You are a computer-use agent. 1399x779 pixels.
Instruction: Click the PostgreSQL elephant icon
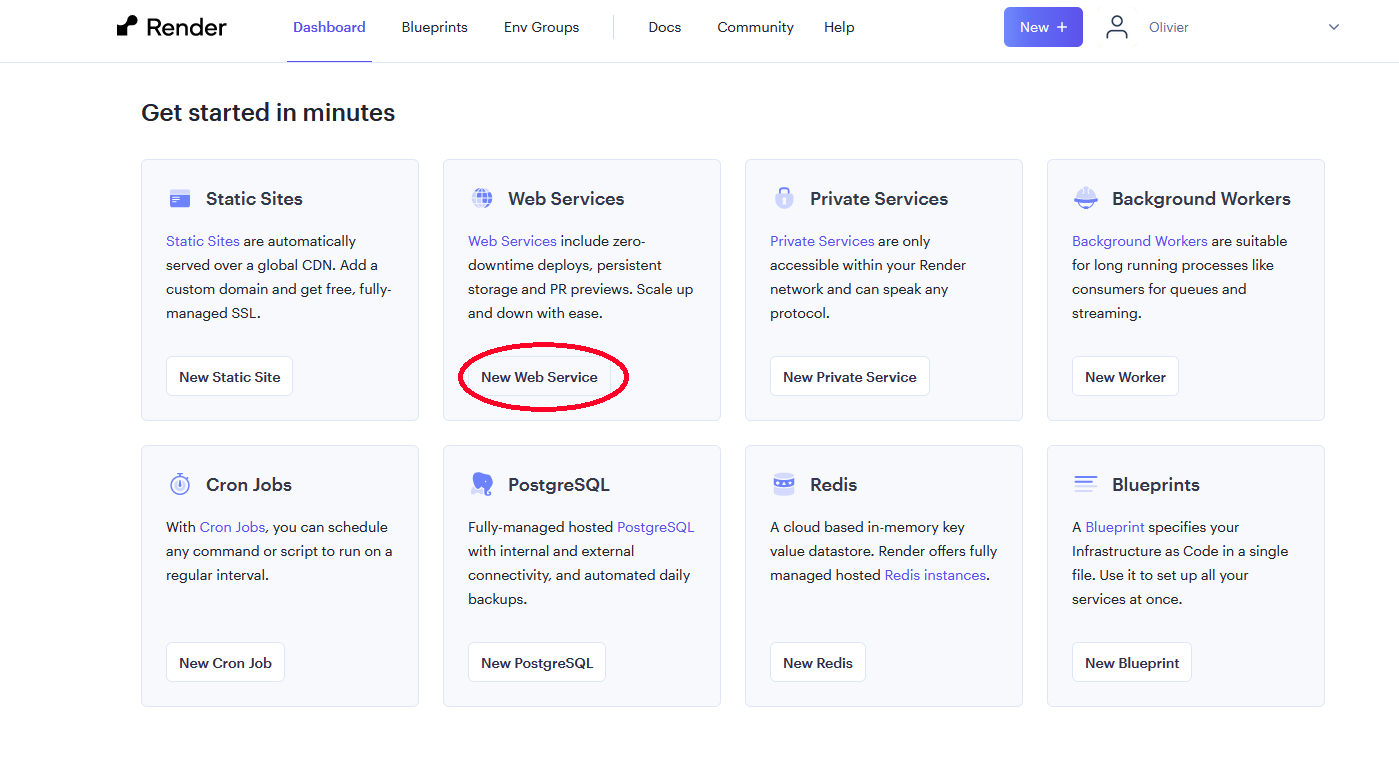pyautogui.click(x=482, y=484)
